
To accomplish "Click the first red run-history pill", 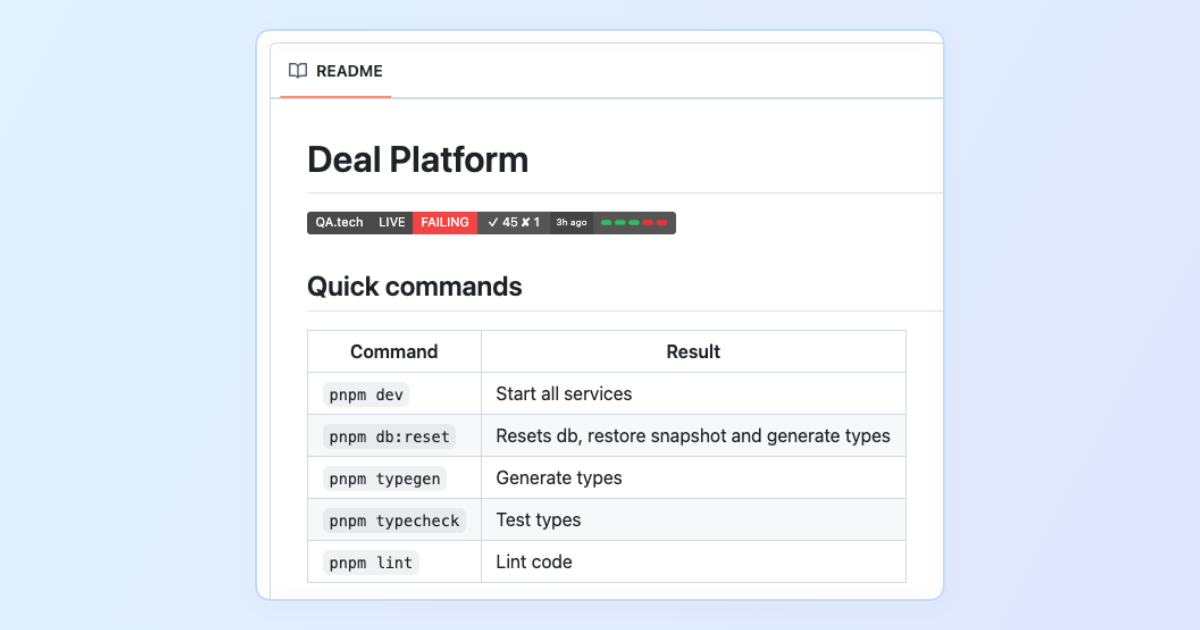I will point(648,222).
